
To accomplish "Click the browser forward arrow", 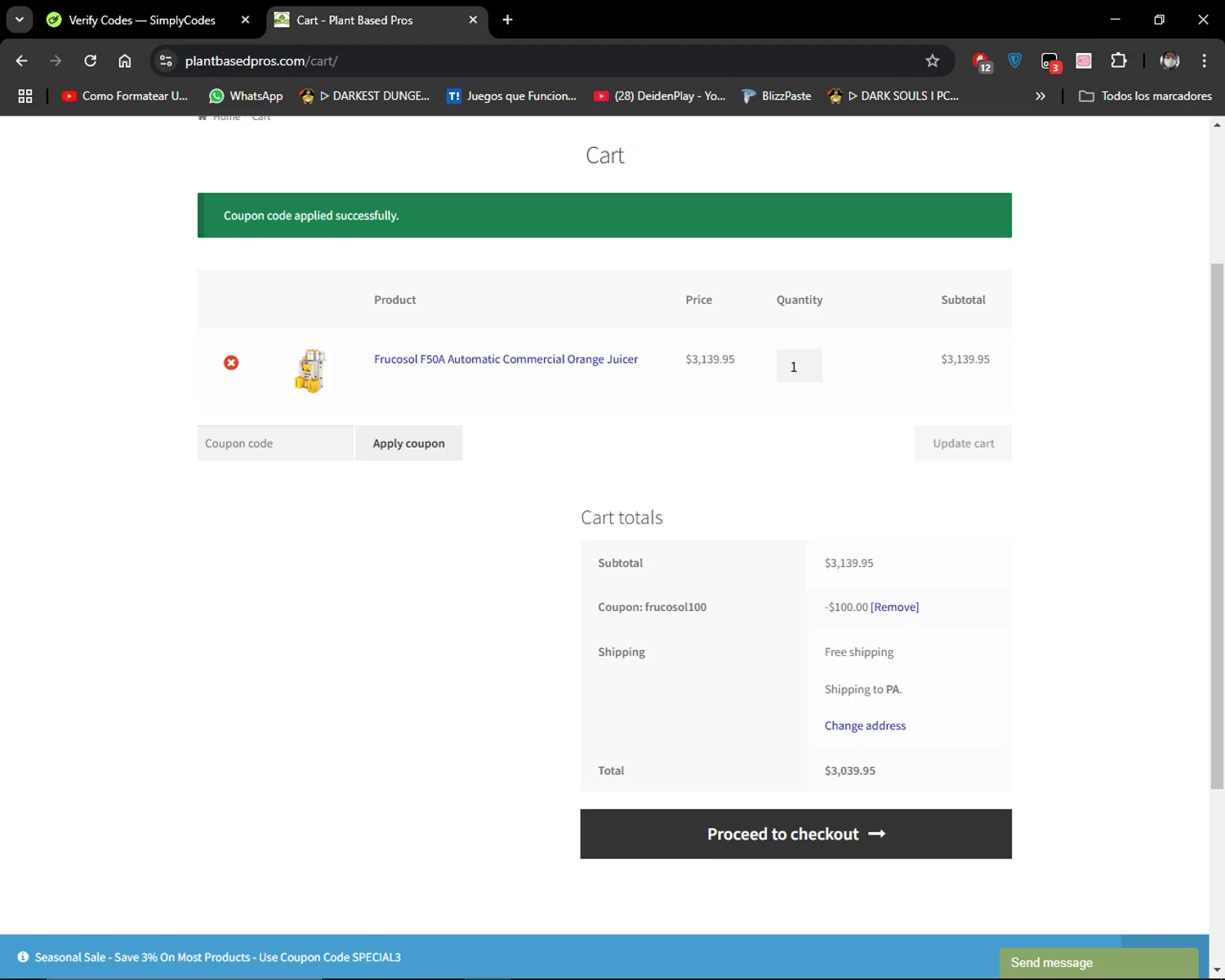I will [56, 60].
